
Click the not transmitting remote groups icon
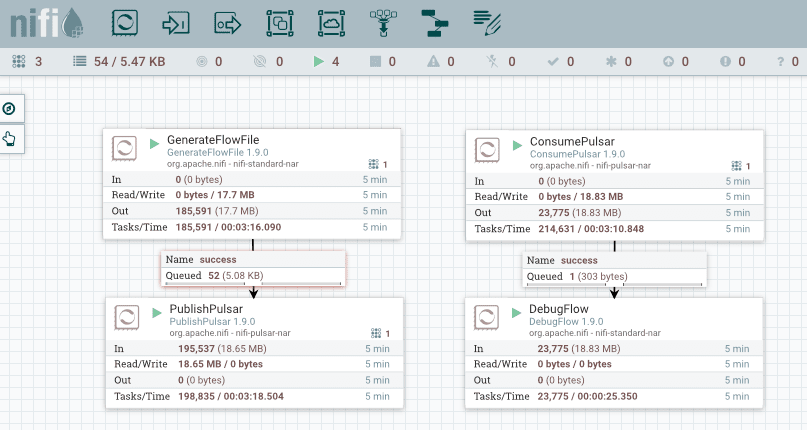[260, 62]
